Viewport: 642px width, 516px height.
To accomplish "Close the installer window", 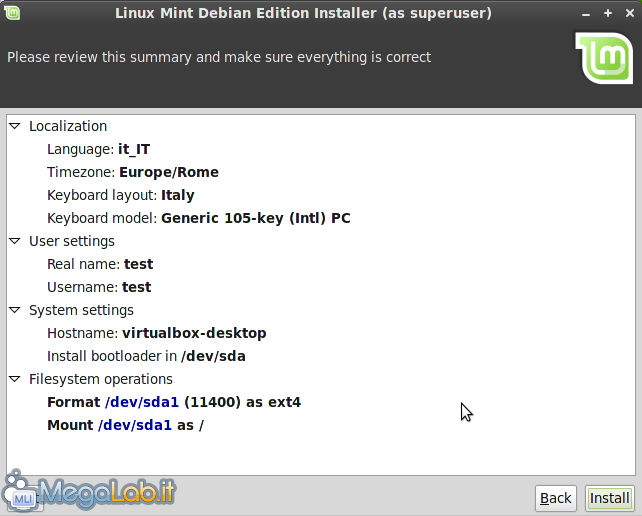I will point(628,13).
